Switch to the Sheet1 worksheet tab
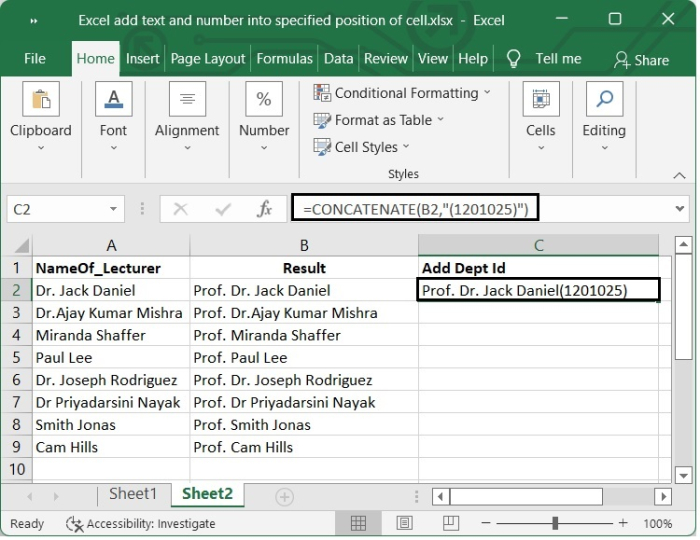The height and width of the screenshot is (540, 700). pyautogui.click(x=133, y=494)
